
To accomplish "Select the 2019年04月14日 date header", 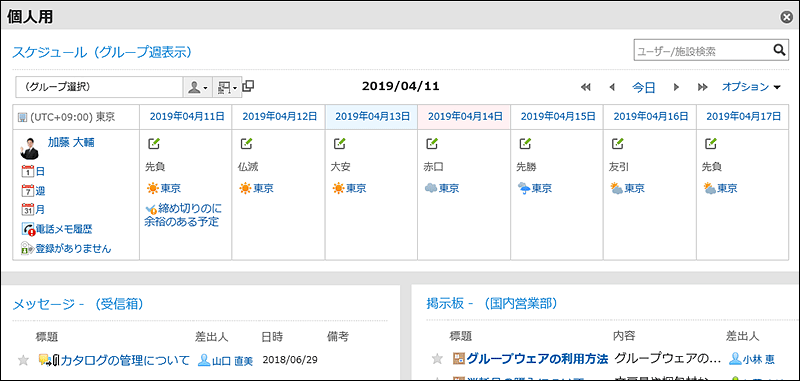I will point(465,117).
